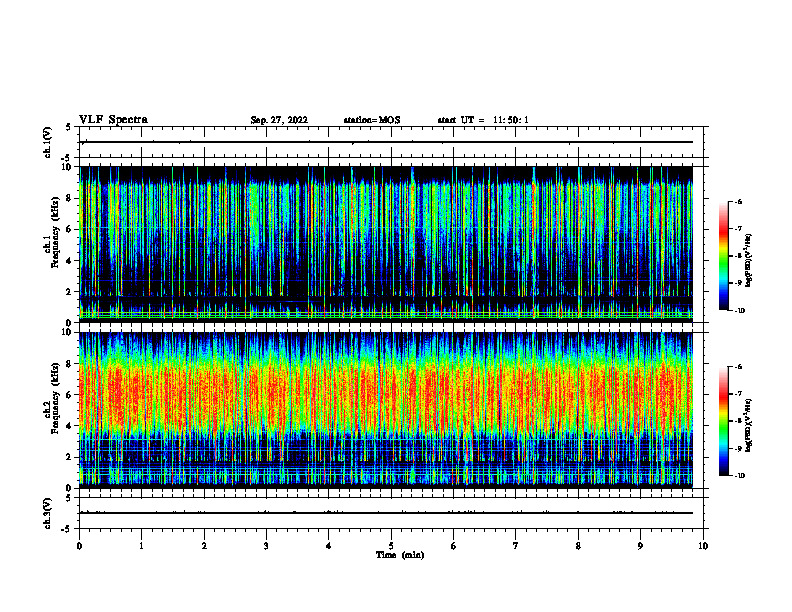Click the "-9" label on ch.1 colorbar
792x612 pixels.
(739, 283)
